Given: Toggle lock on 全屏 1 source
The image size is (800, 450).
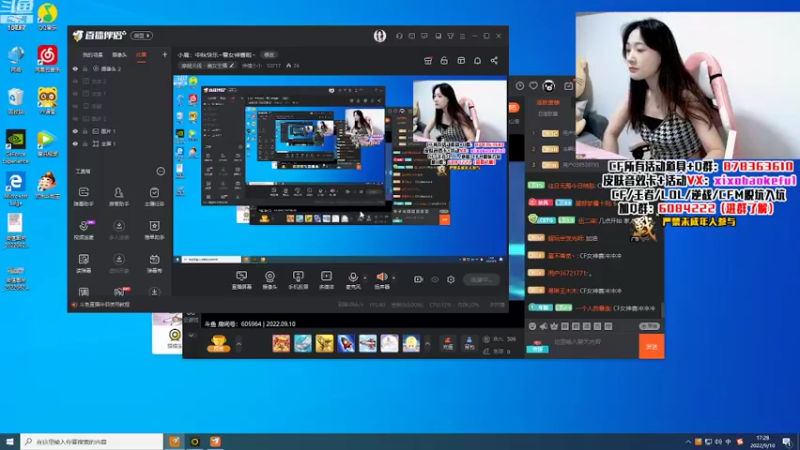Looking at the screenshot, I should [85, 144].
